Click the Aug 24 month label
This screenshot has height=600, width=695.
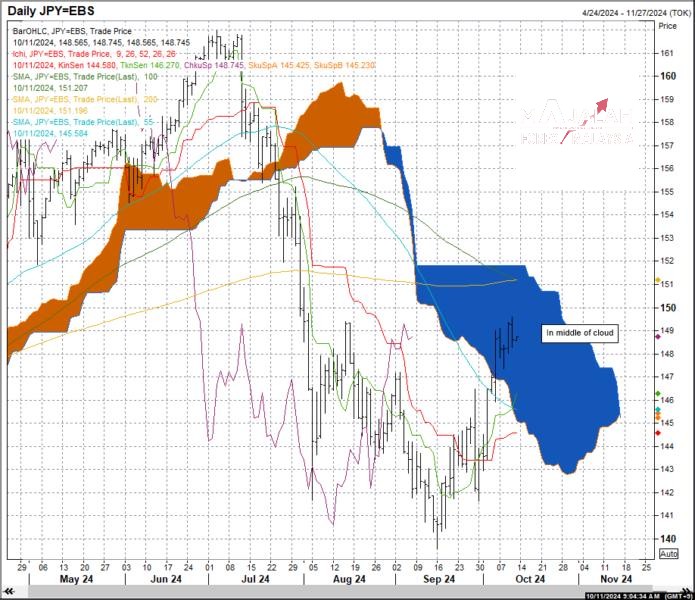coord(345,578)
